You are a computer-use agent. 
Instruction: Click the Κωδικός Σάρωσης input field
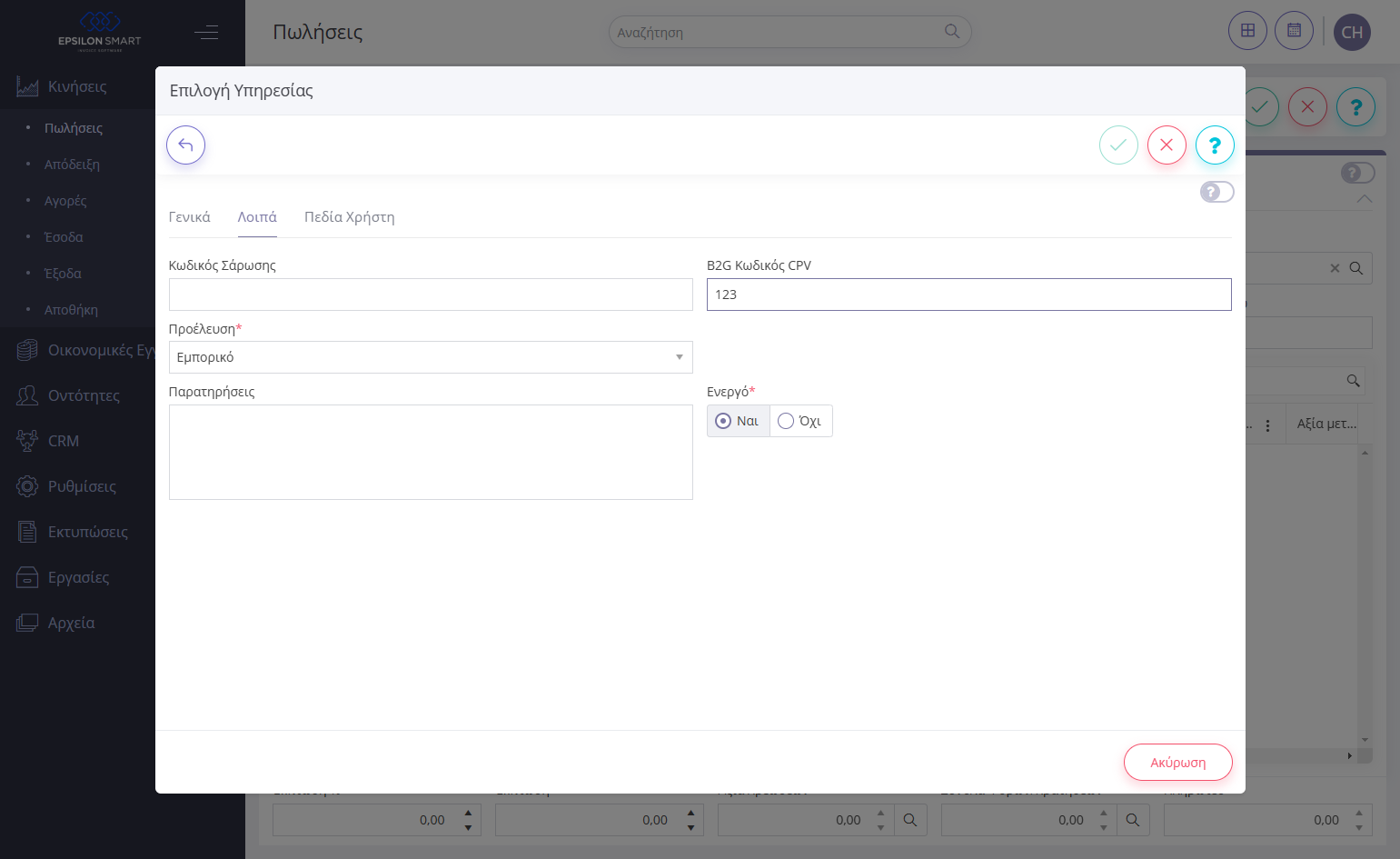(x=431, y=295)
